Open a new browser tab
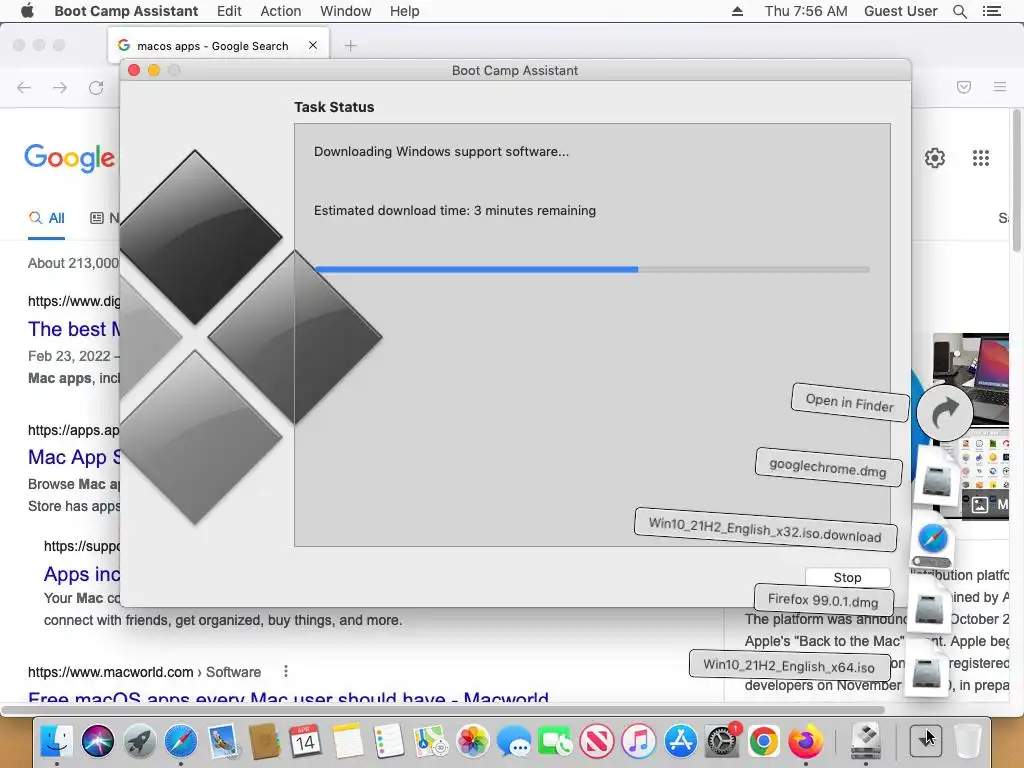This screenshot has height=768, width=1024. pos(351,46)
